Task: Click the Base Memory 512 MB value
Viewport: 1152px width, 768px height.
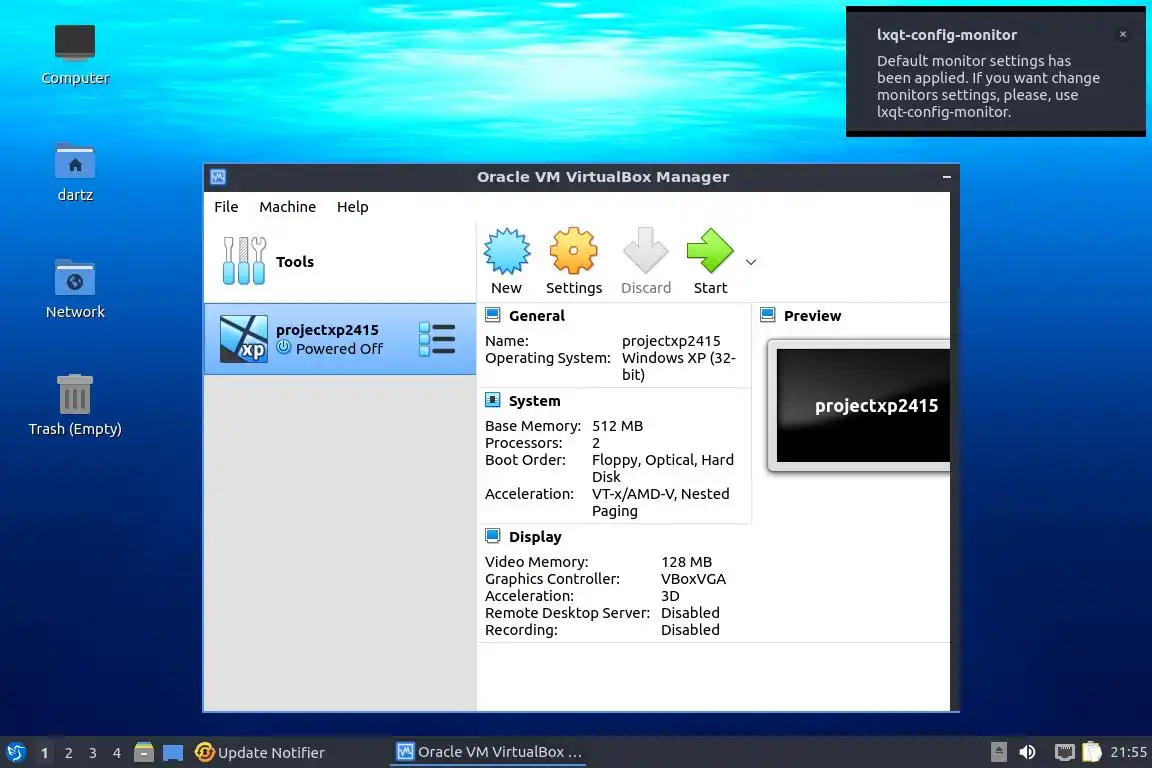Action: click(x=617, y=426)
